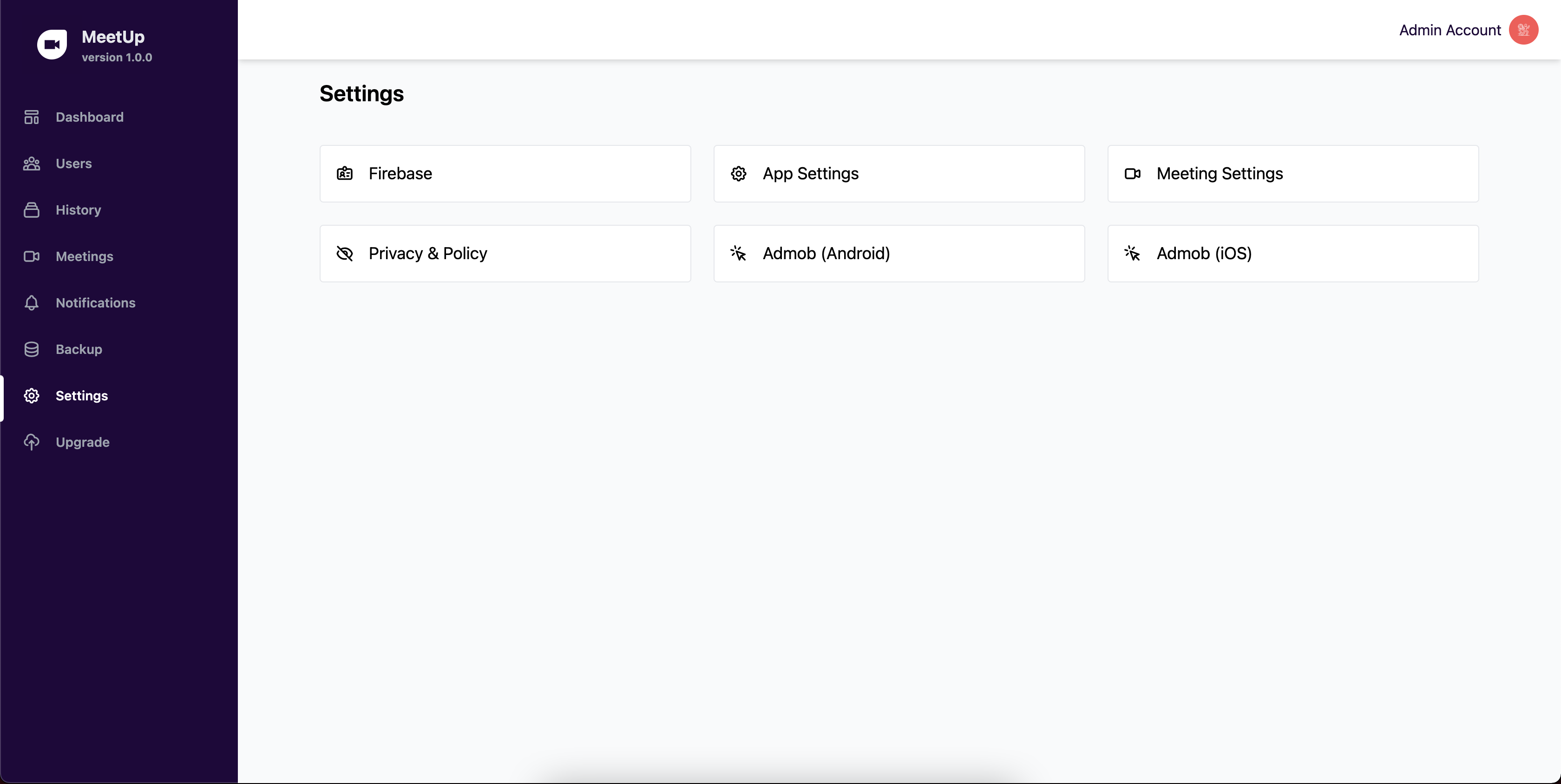Click the Upgrade cloud upload icon
1561x784 pixels.
[32, 442]
